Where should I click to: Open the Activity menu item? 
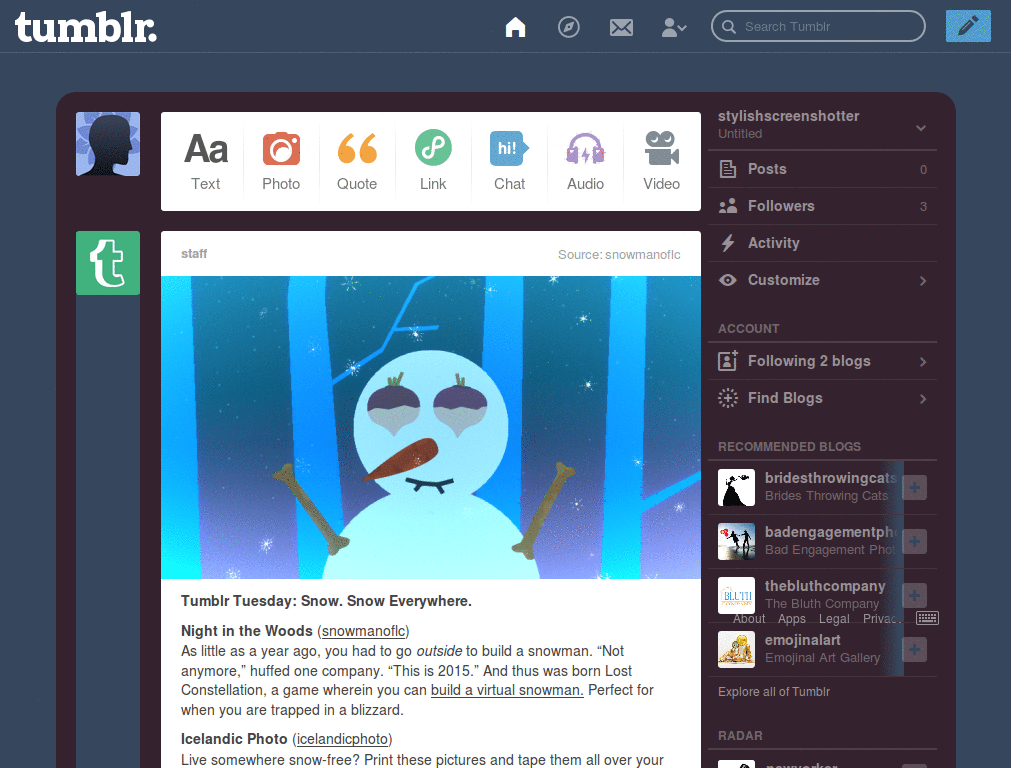click(x=823, y=243)
